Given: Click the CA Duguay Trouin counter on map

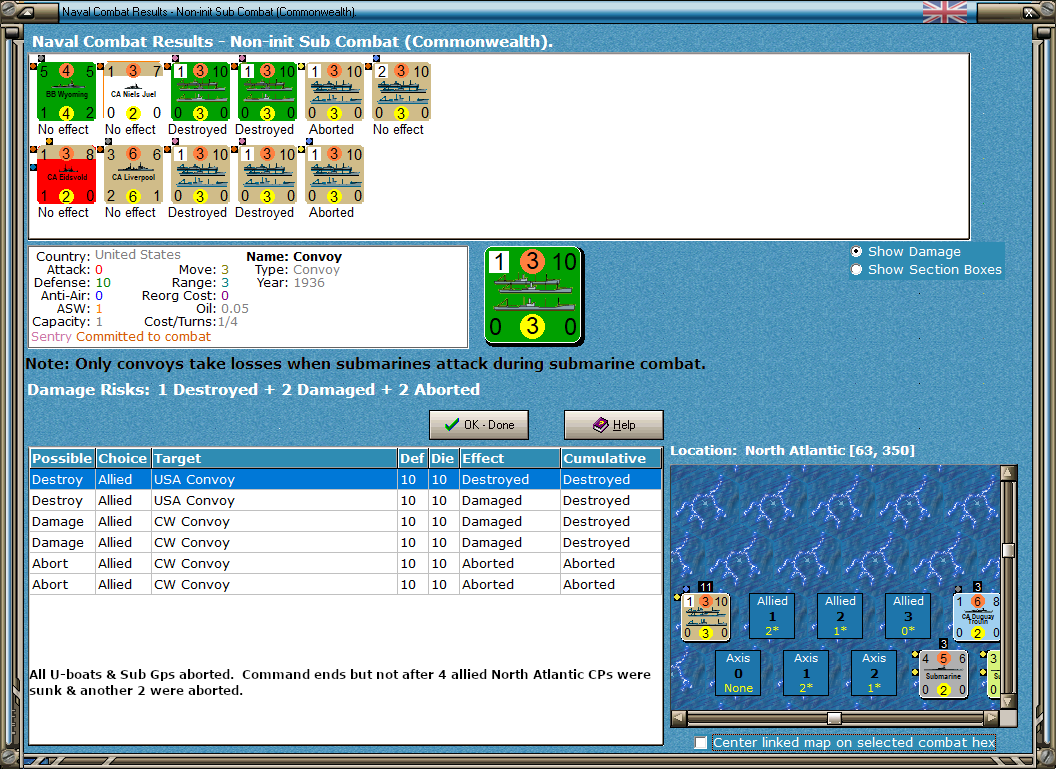Looking at the screenshot, I should [977, 617].
